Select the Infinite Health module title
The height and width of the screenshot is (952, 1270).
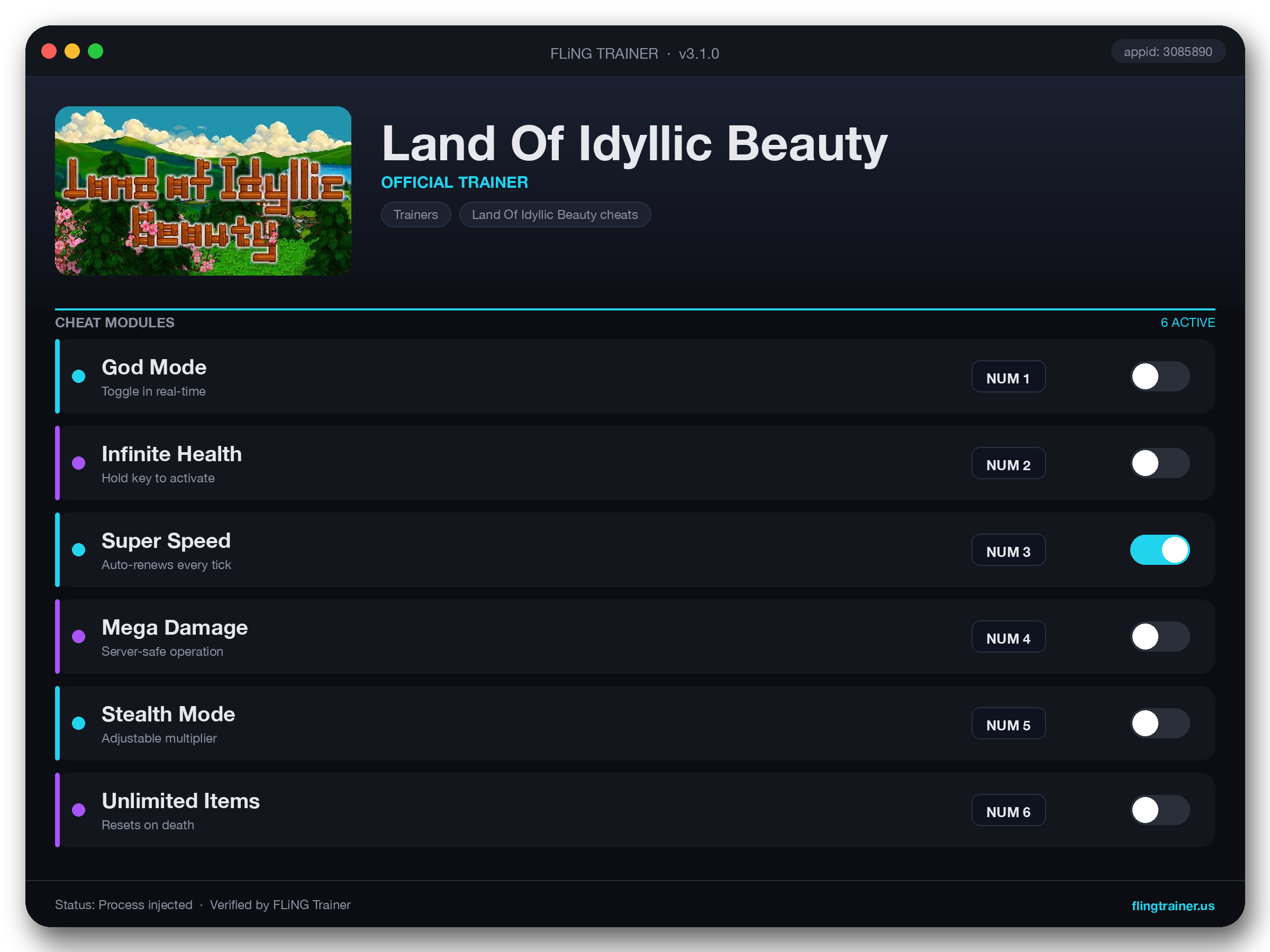pyautogui.click(x=171, y=454)
